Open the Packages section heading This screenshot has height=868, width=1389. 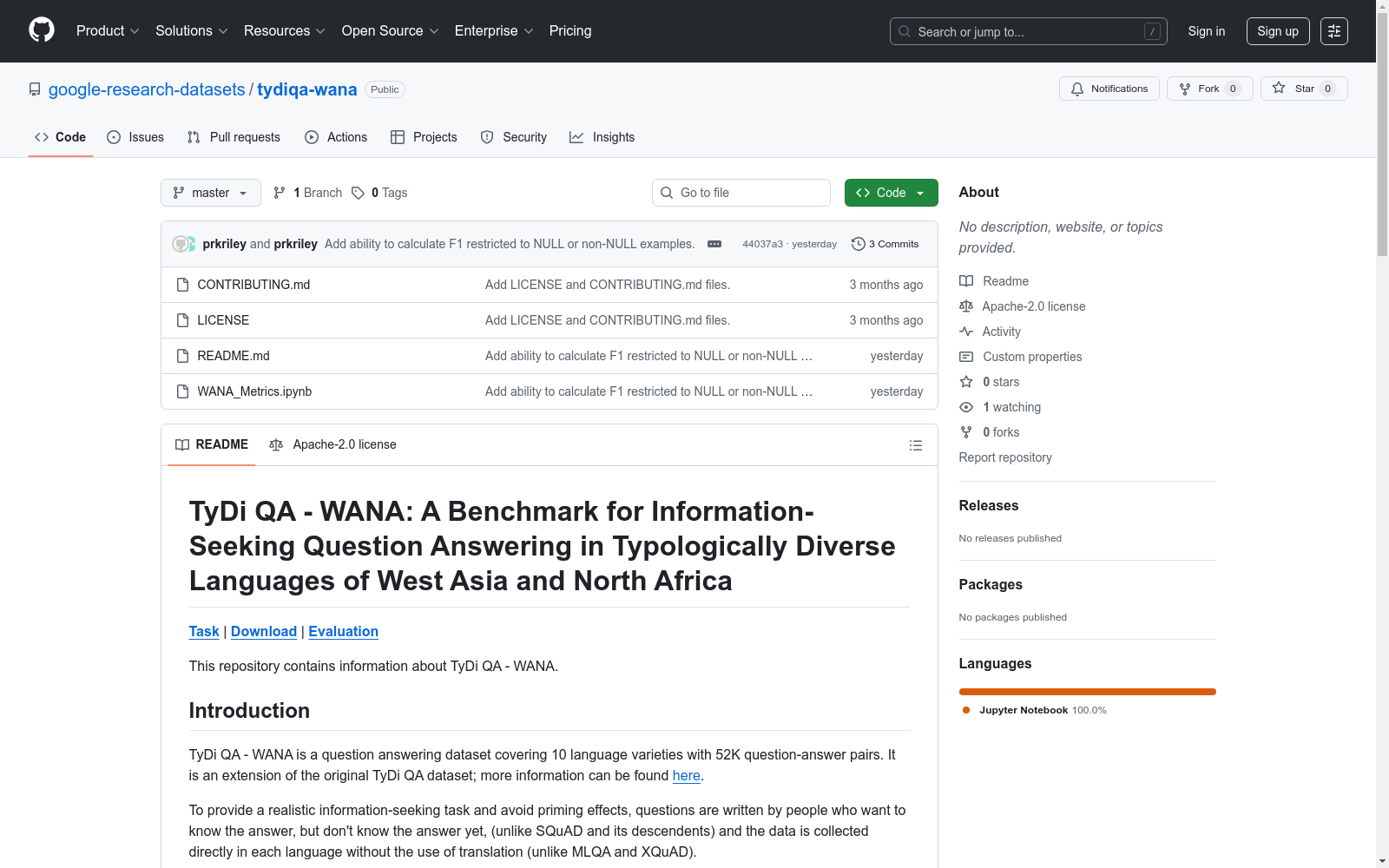click(x=991, y=585)
